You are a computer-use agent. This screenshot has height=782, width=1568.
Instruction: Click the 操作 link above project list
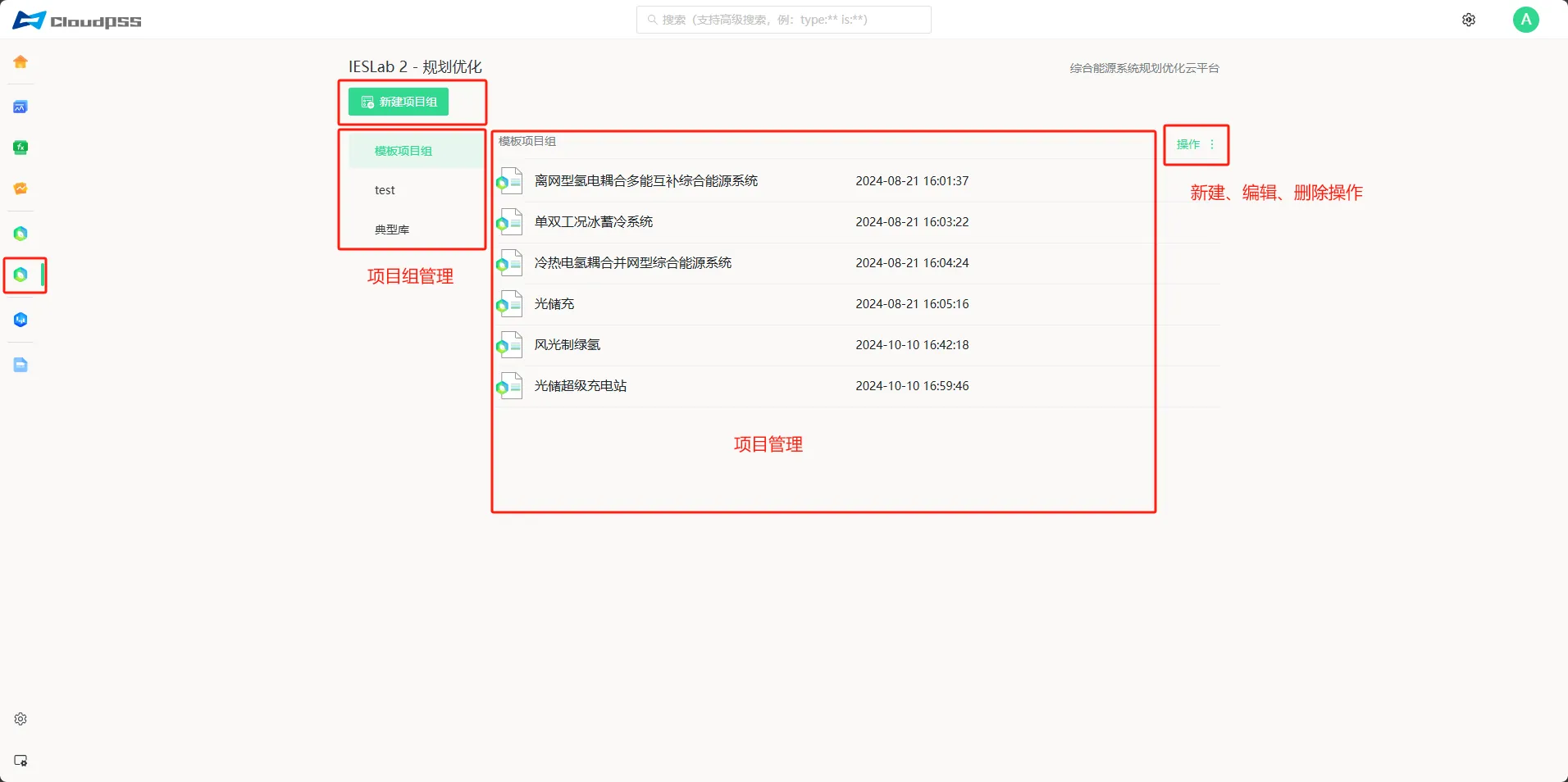point(1188,144)
